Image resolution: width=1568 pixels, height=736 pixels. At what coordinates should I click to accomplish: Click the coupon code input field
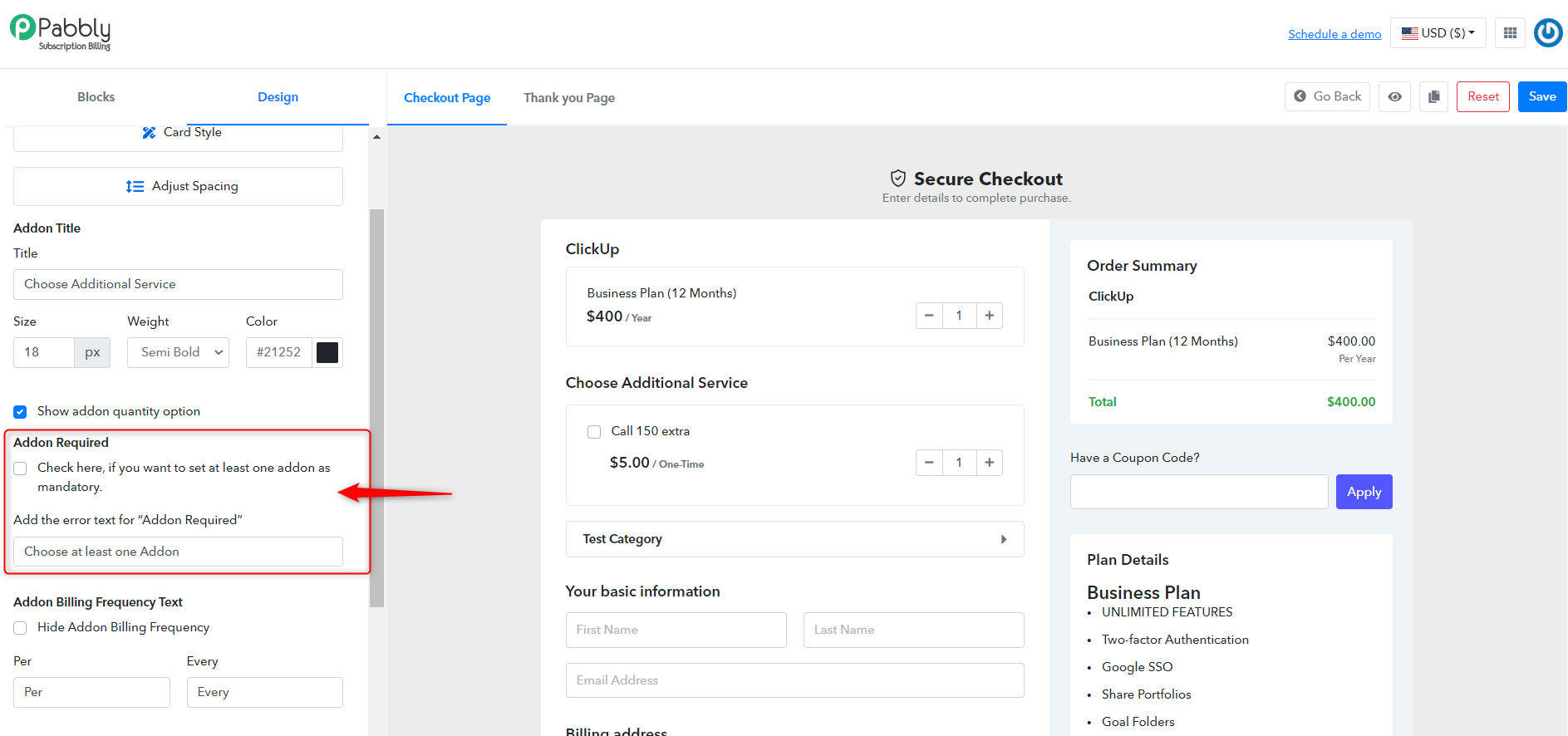(1199, 492)
